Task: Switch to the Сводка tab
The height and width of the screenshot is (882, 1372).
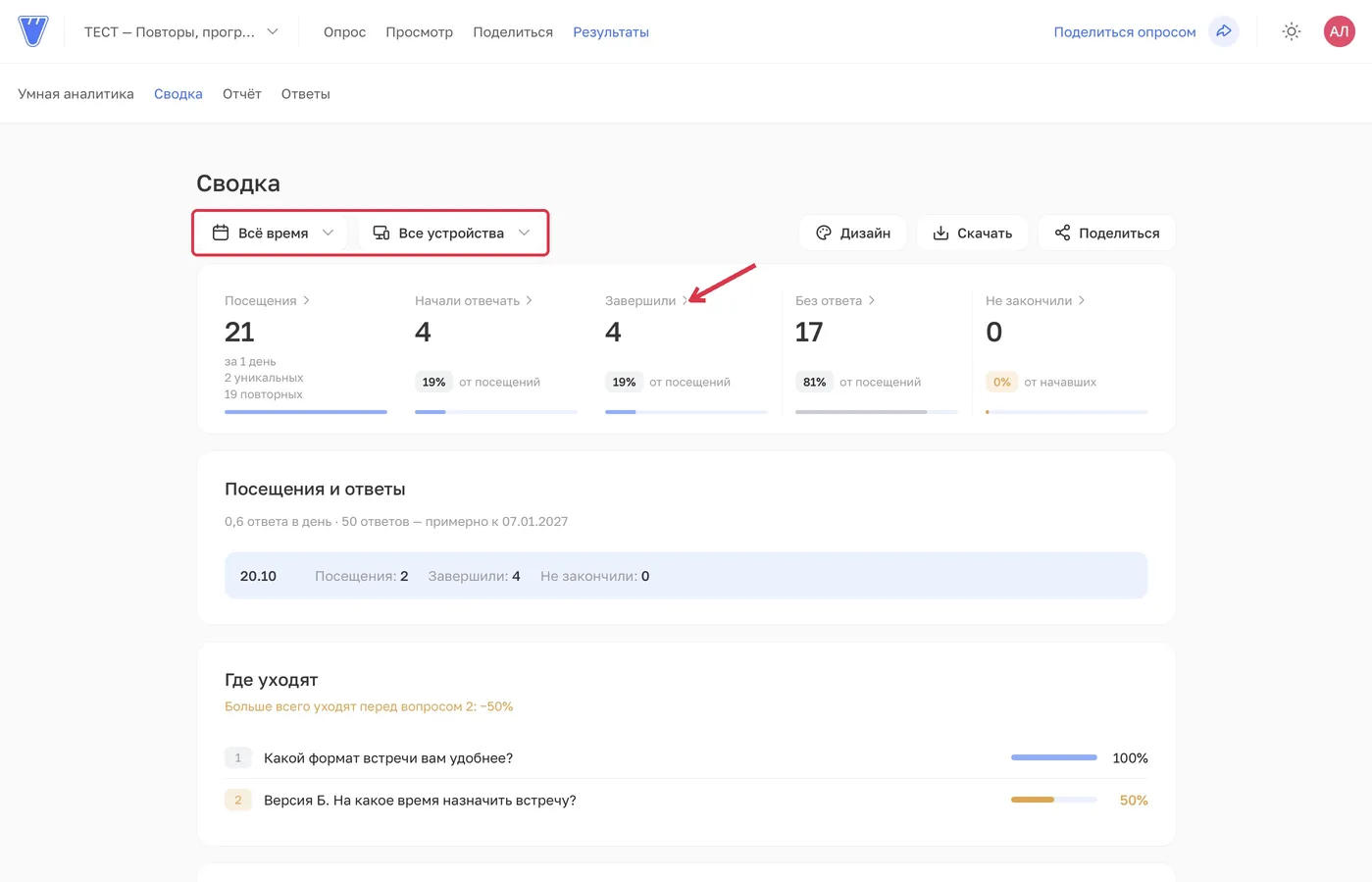Action: click(178, 94)
